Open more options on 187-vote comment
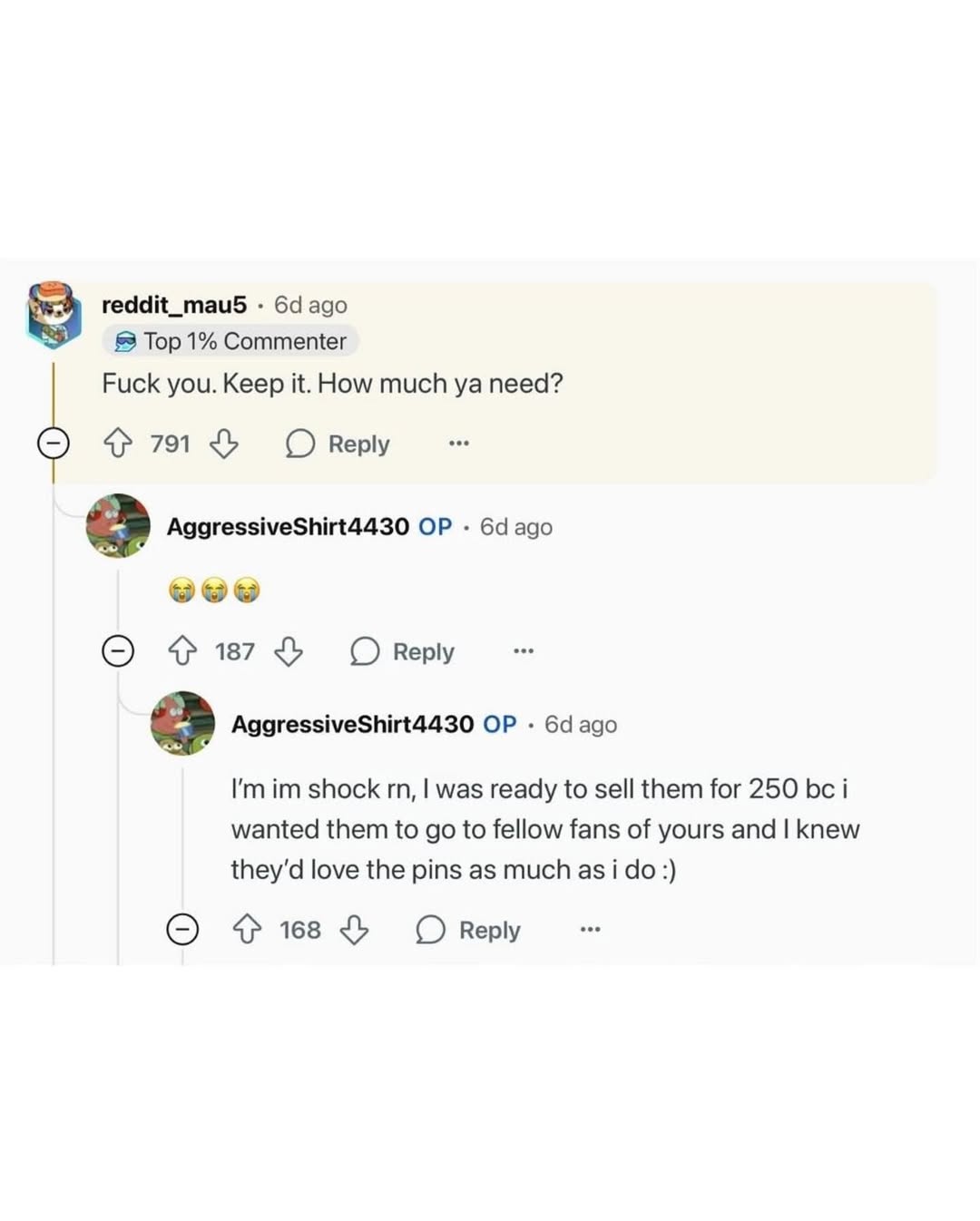The image size is (980, 1221). 524,651
